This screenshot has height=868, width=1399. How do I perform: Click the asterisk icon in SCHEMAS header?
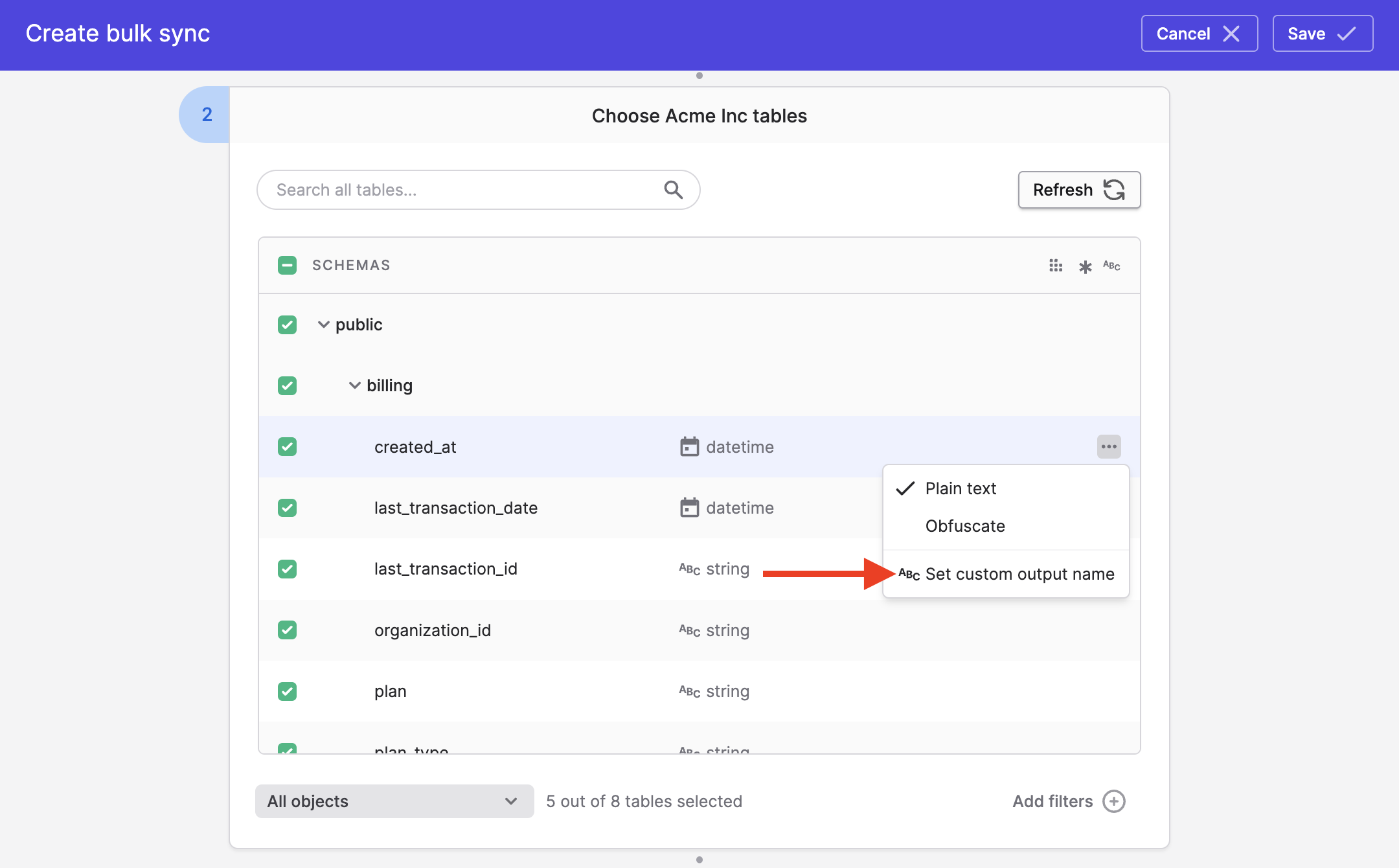[1085, 266]
